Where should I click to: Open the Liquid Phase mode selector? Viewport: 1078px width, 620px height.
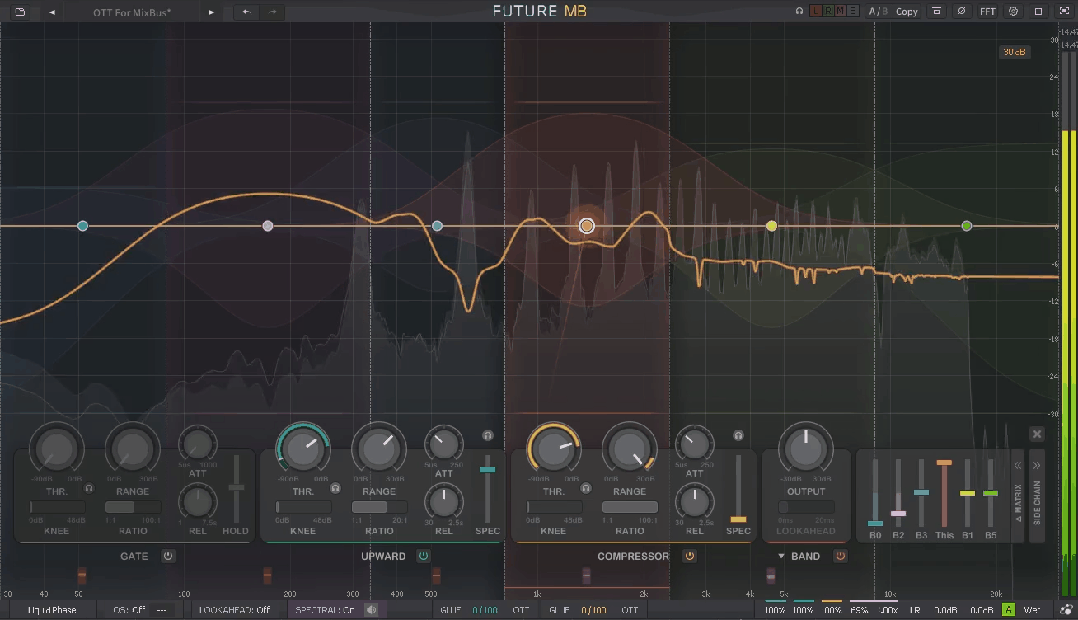point(52,610)
